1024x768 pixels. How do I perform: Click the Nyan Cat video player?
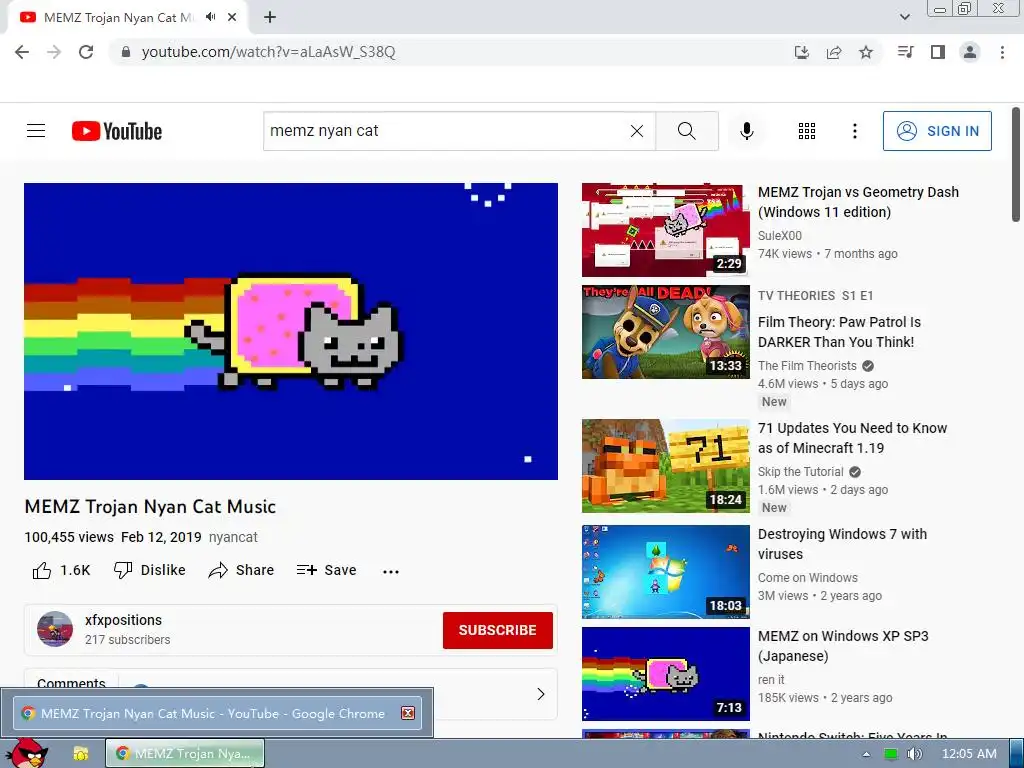click(x=291, y=331)
